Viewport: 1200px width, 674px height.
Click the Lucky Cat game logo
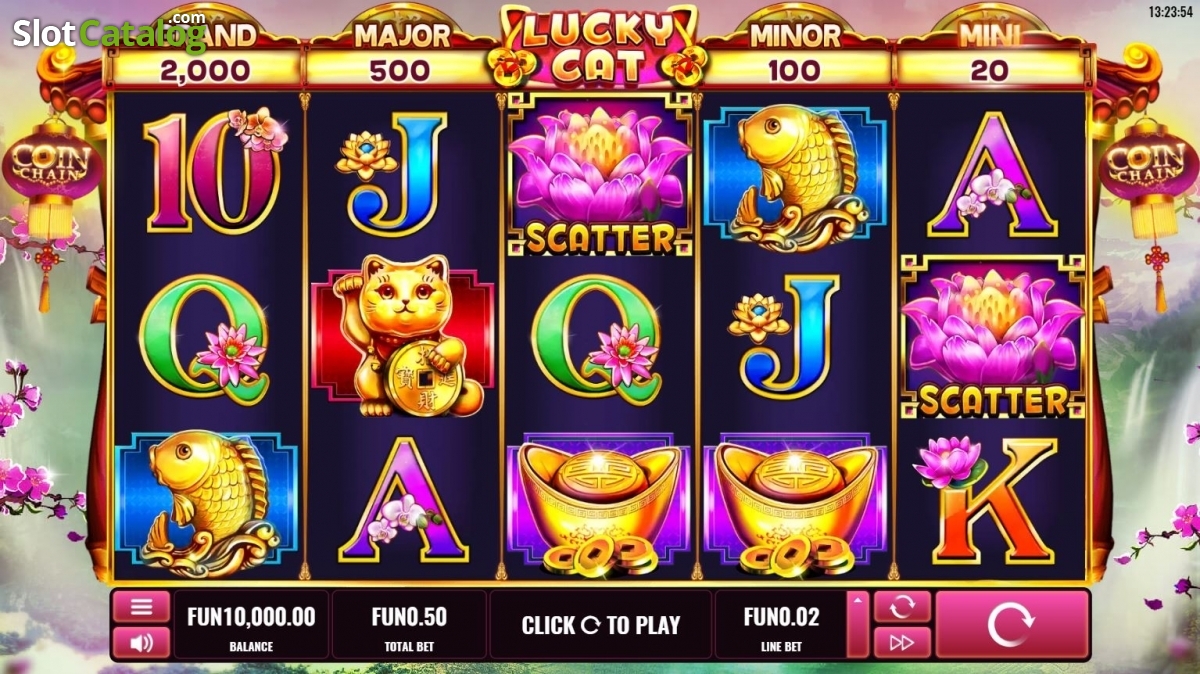coord(598,44)
